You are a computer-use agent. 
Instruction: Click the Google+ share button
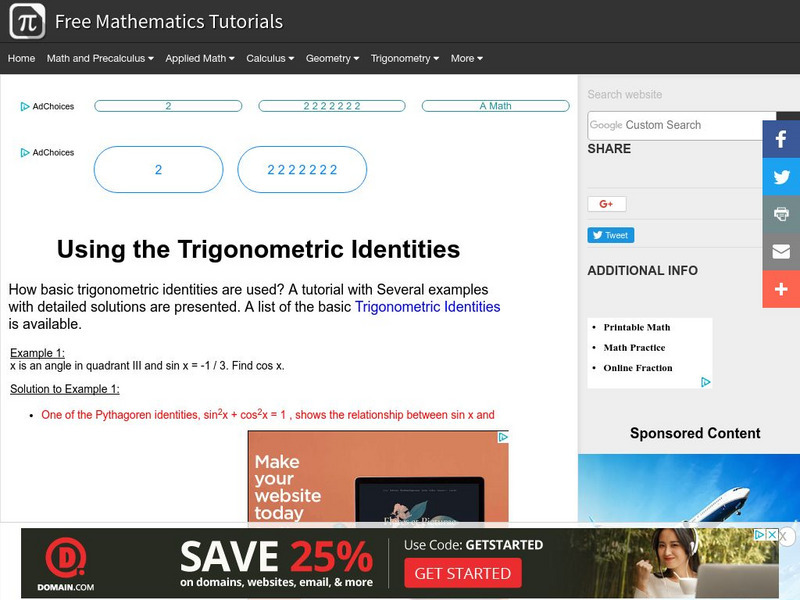pos(607,204)
